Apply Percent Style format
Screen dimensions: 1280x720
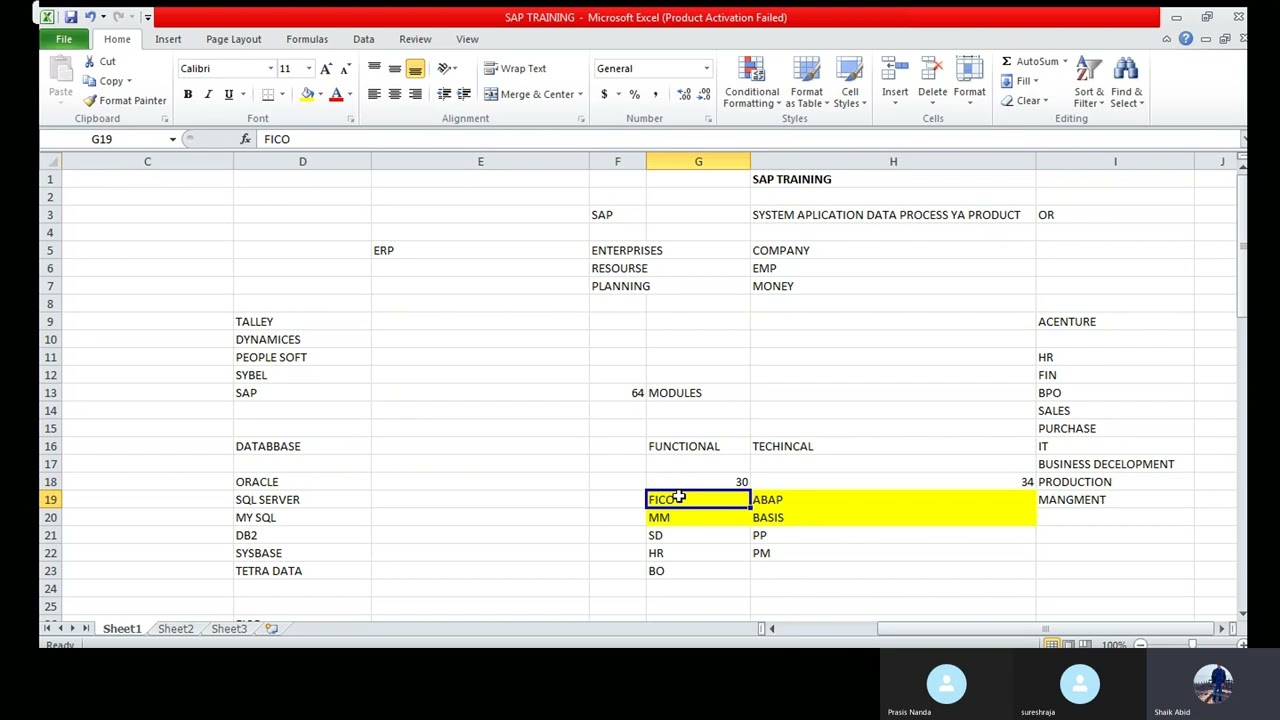(x=634, y=94)
